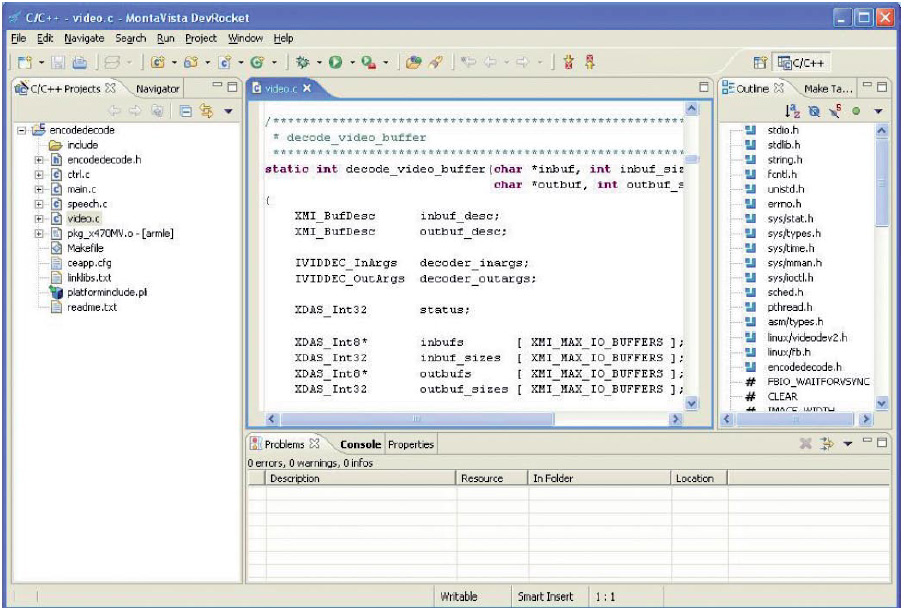
Task: Open the Debug button dropdown arrow
Action: pyautogui.click(x=319, y=62)
